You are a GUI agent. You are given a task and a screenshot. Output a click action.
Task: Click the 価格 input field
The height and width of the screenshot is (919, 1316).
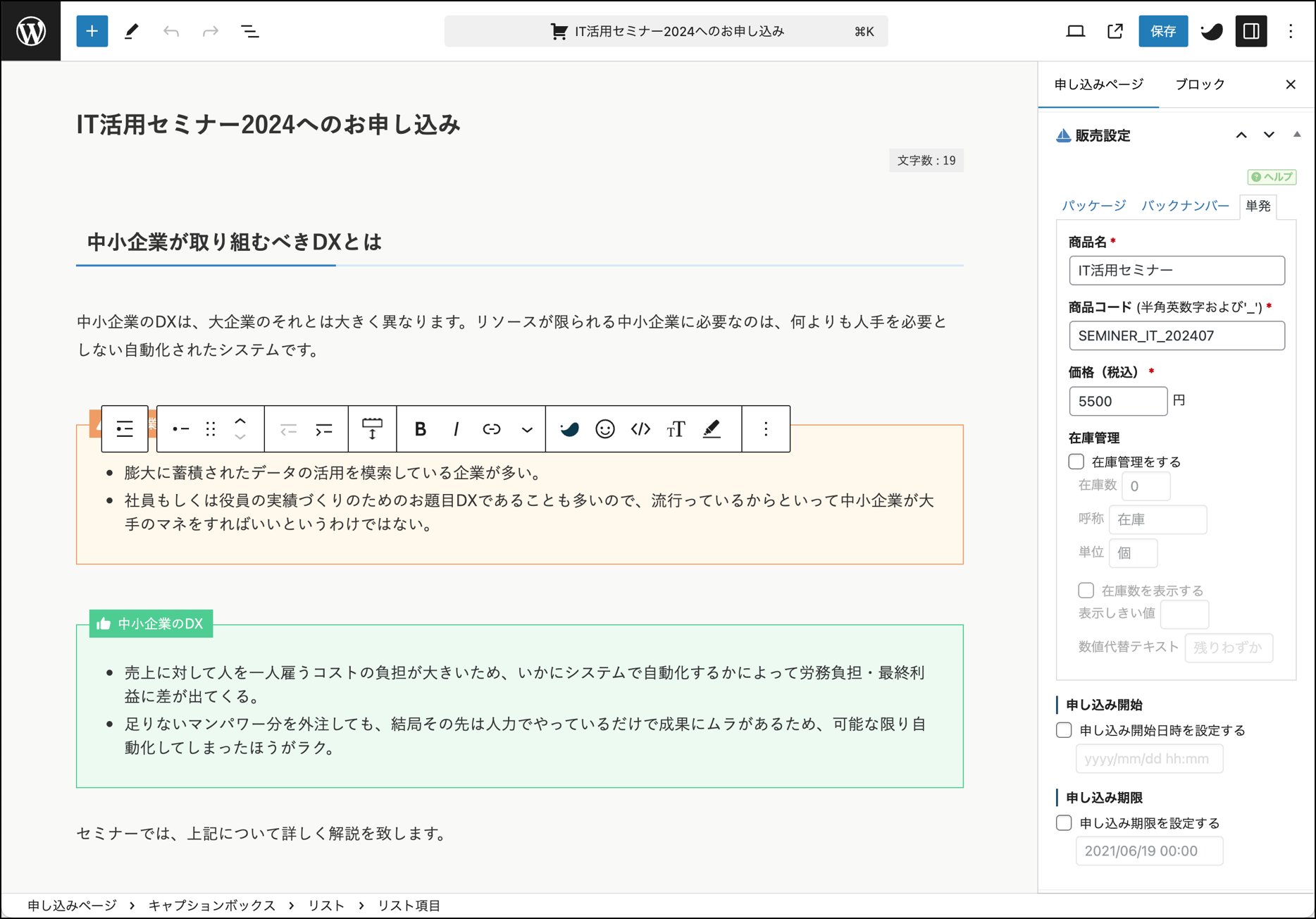(1117, 401)
